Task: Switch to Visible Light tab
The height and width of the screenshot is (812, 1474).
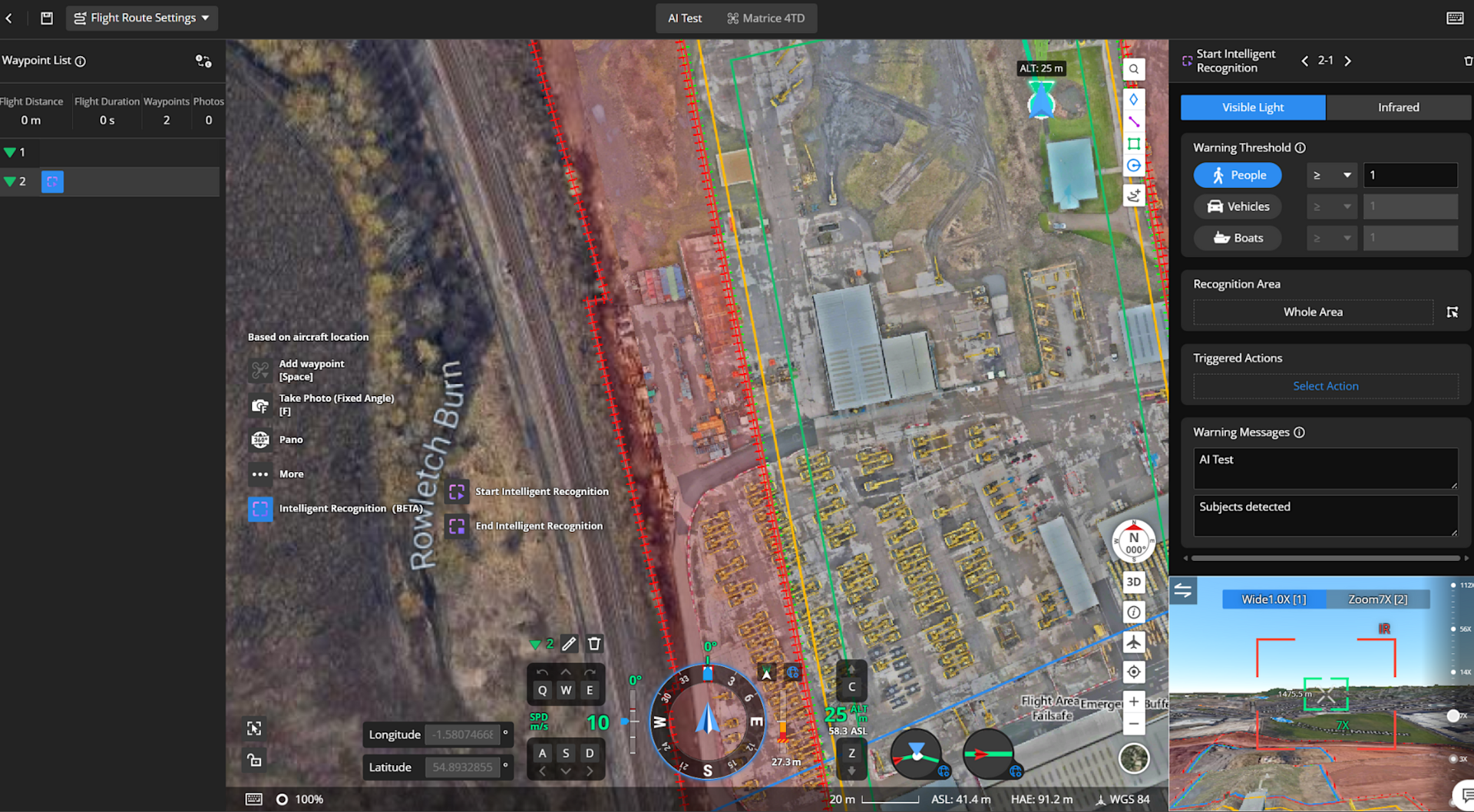Action: (x=1253, y=107)
